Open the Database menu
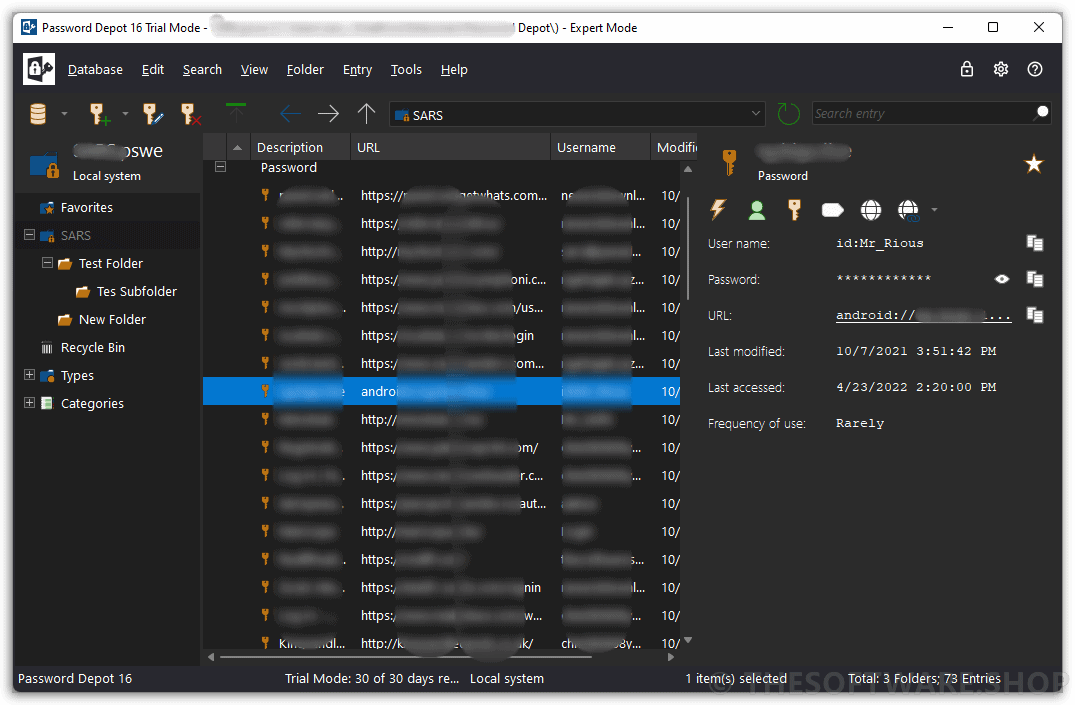Image resolution: width=1075 pixels, height=705 pixels. pos(95,69)
